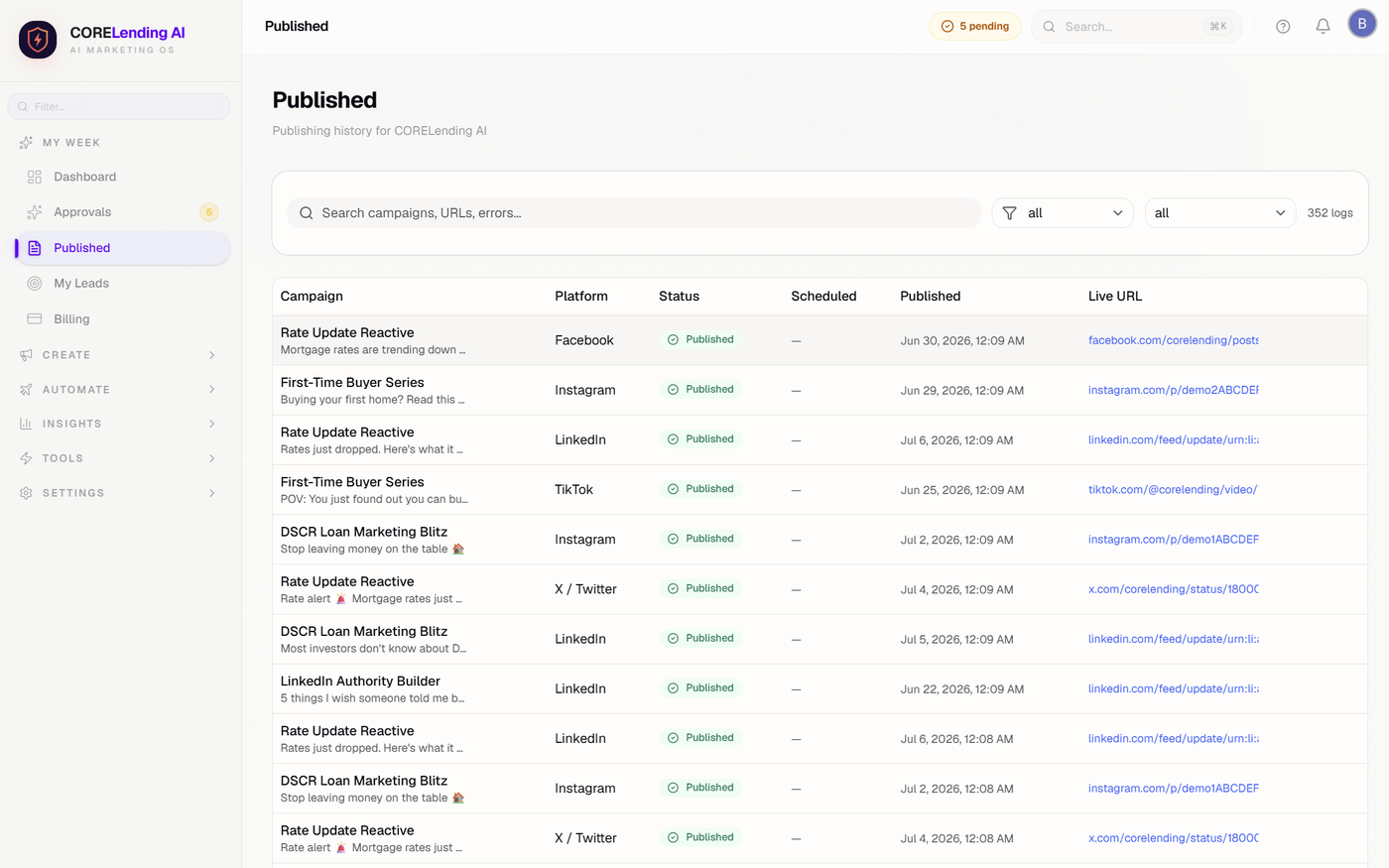Open the second 'all' dropdown near logs count
Viewport: 1389px width, 868px height.
tap(1220, 213)
